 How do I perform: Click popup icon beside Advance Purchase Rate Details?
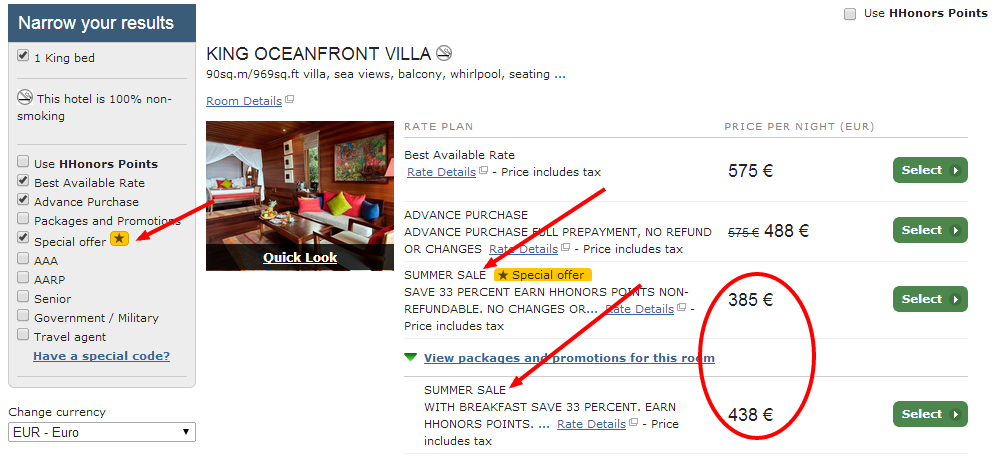(x=565, y=248)
